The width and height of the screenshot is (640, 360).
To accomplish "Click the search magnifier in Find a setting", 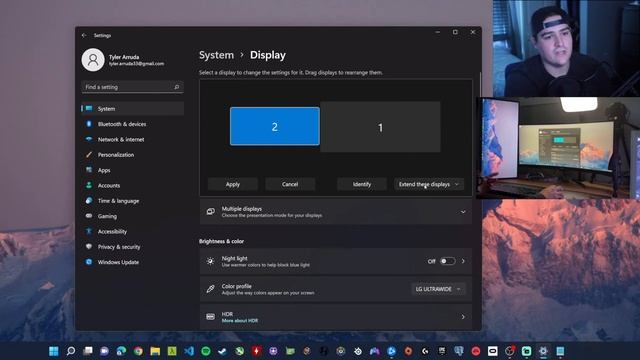I will (177, 87).
